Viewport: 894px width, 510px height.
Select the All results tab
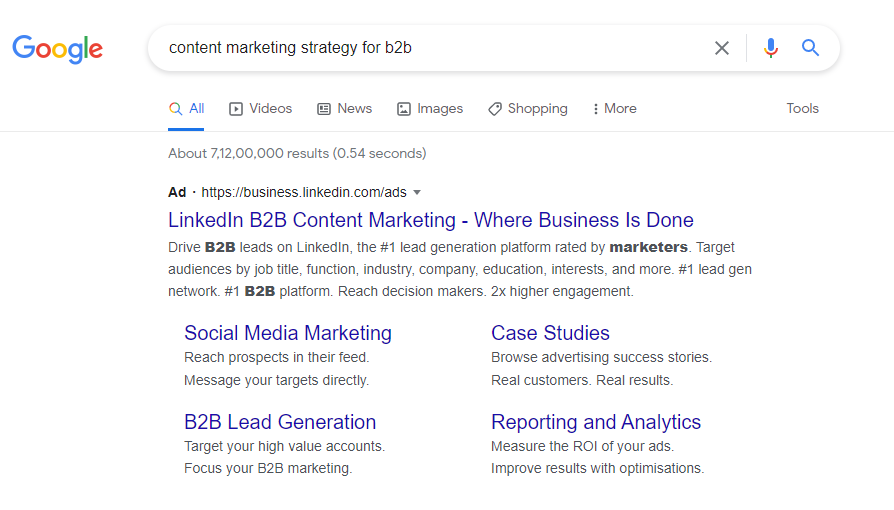pyautogui.click(x=186, y=108)
